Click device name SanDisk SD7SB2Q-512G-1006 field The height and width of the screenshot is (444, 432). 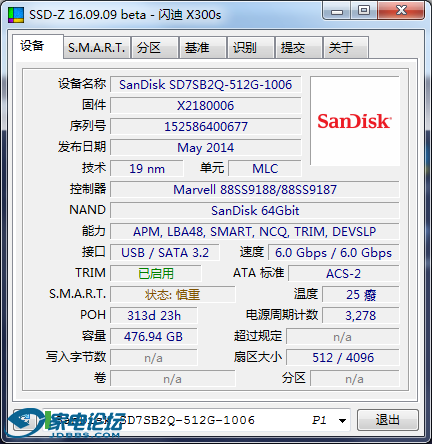(x=206, y=85)
